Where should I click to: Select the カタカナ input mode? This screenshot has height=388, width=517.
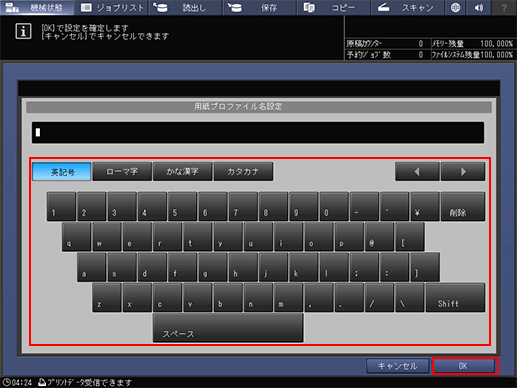[243, 172]
